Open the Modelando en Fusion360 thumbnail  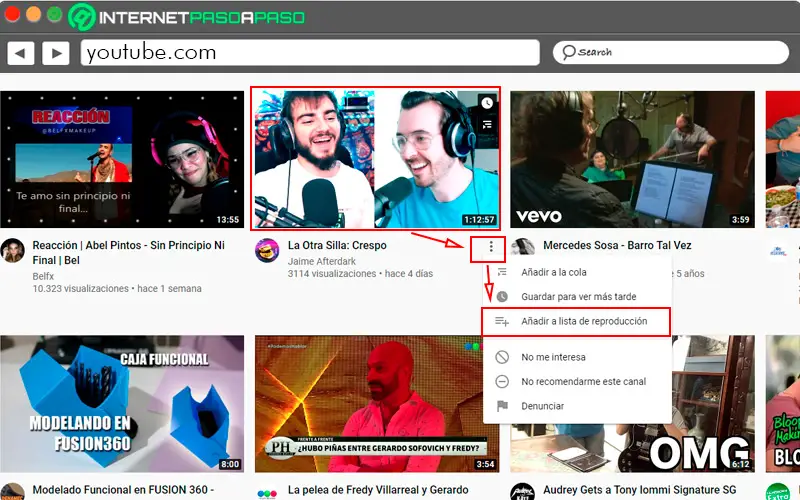tap(122, 404)
